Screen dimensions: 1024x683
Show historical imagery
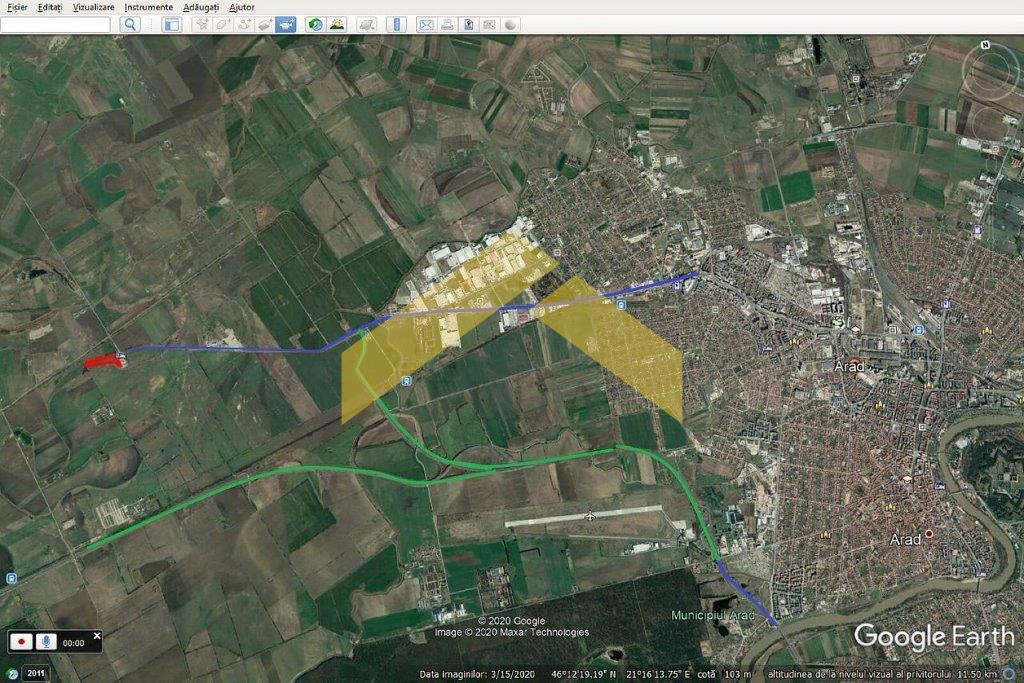315,24
